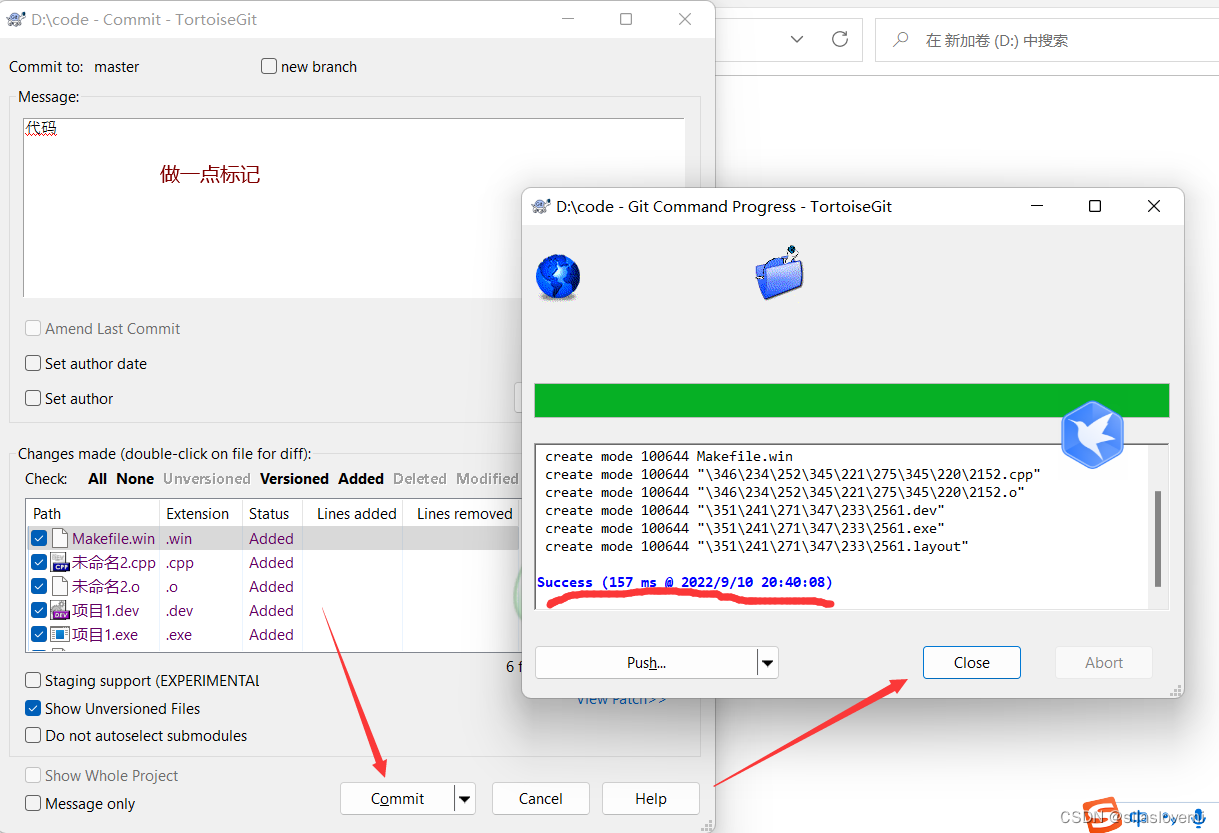
Task: Enable Do not autoselect submodules
Action: tap(33, 735)
